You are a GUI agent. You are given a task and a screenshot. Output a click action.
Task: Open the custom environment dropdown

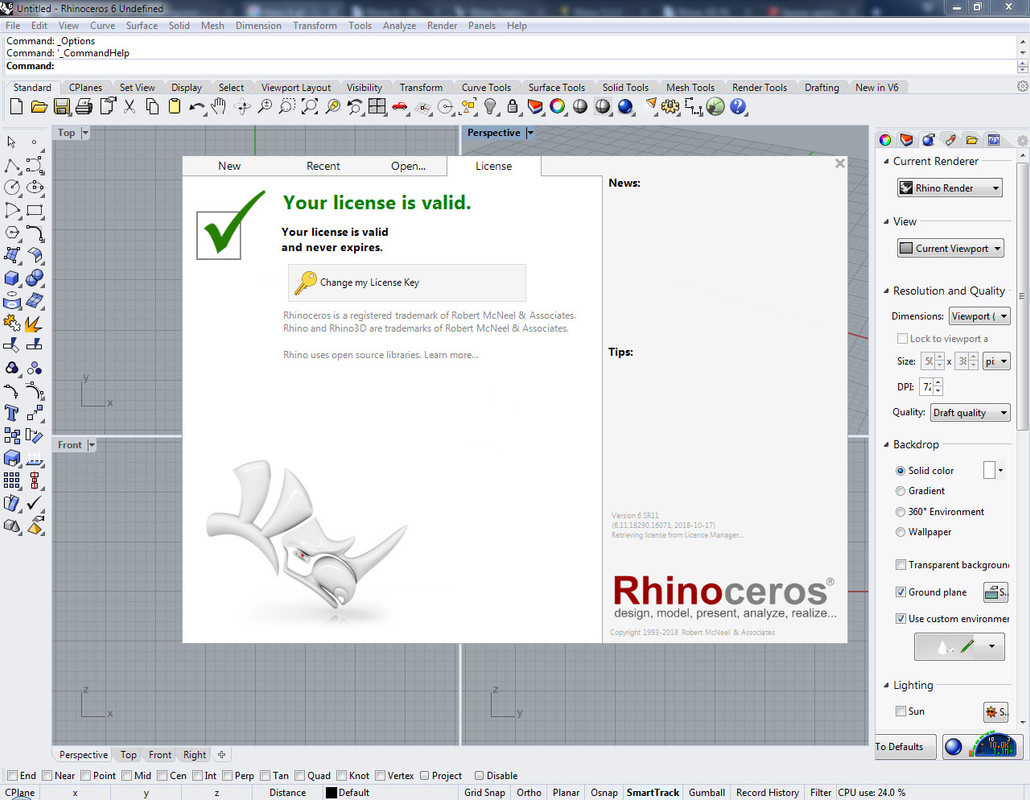coord(992,646)
